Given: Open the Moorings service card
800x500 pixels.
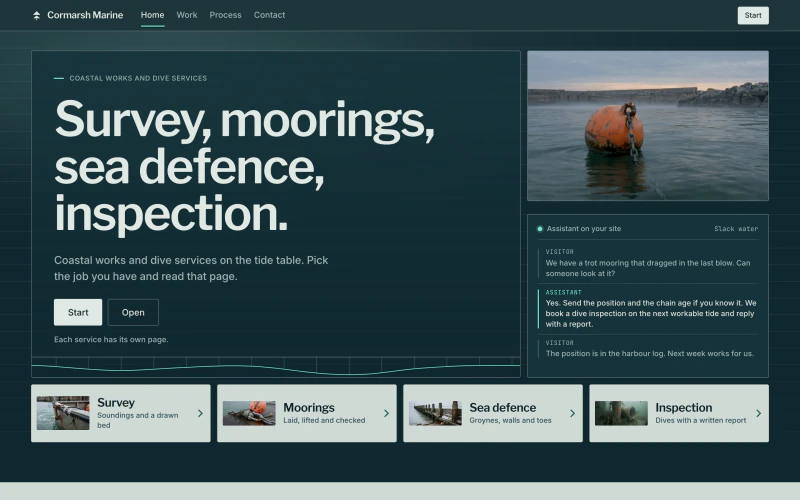Looking at the screenshot, I should pyautogui.click(x=307, y=413).
